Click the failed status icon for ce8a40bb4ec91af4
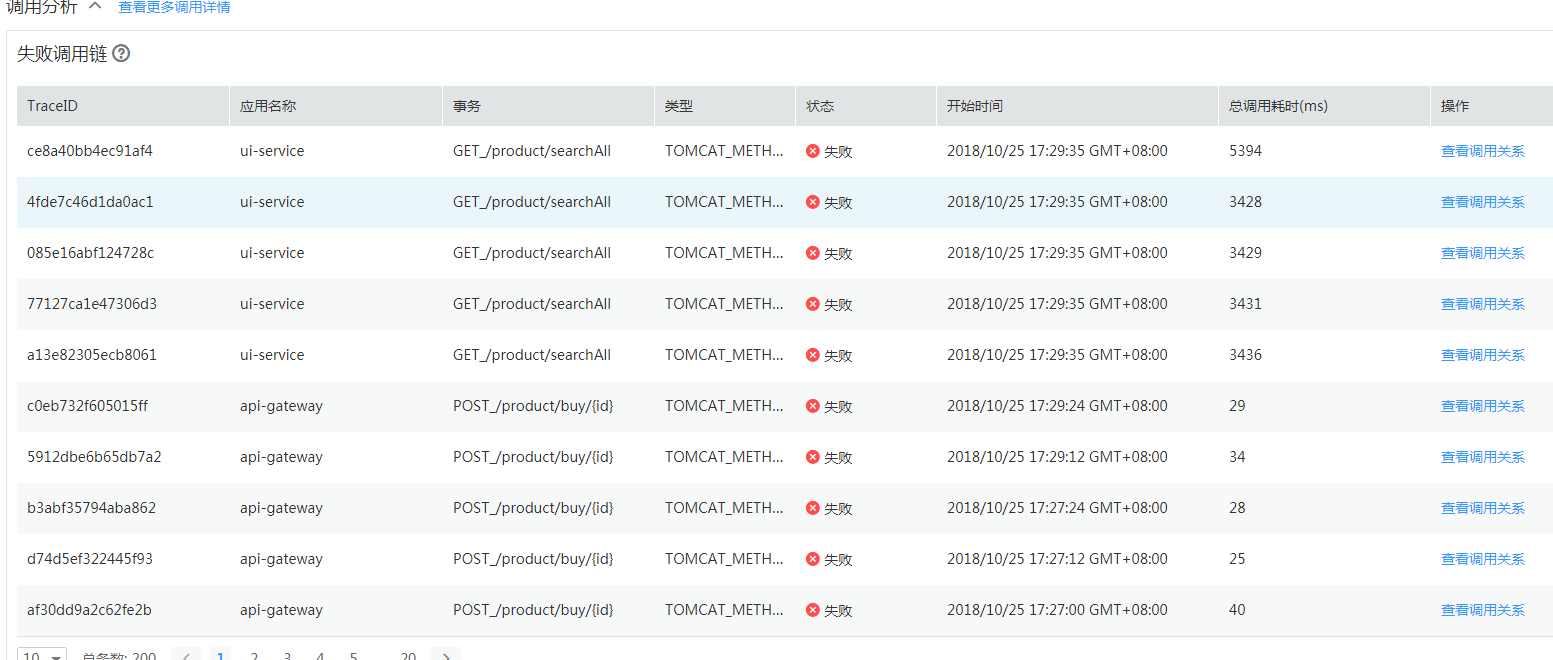 (812, 151)
